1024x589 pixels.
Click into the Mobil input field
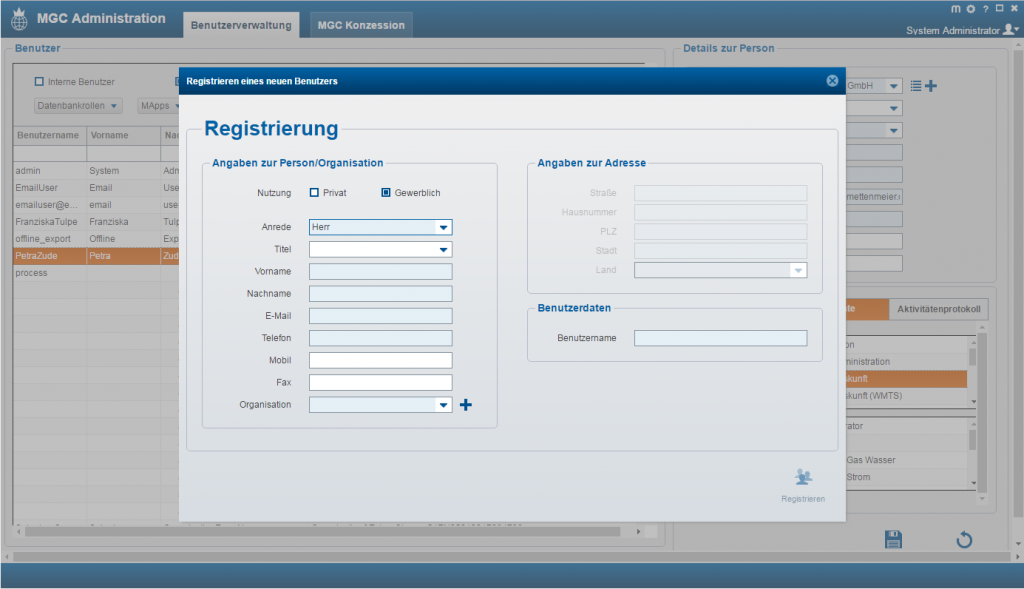tap(380, 360)
